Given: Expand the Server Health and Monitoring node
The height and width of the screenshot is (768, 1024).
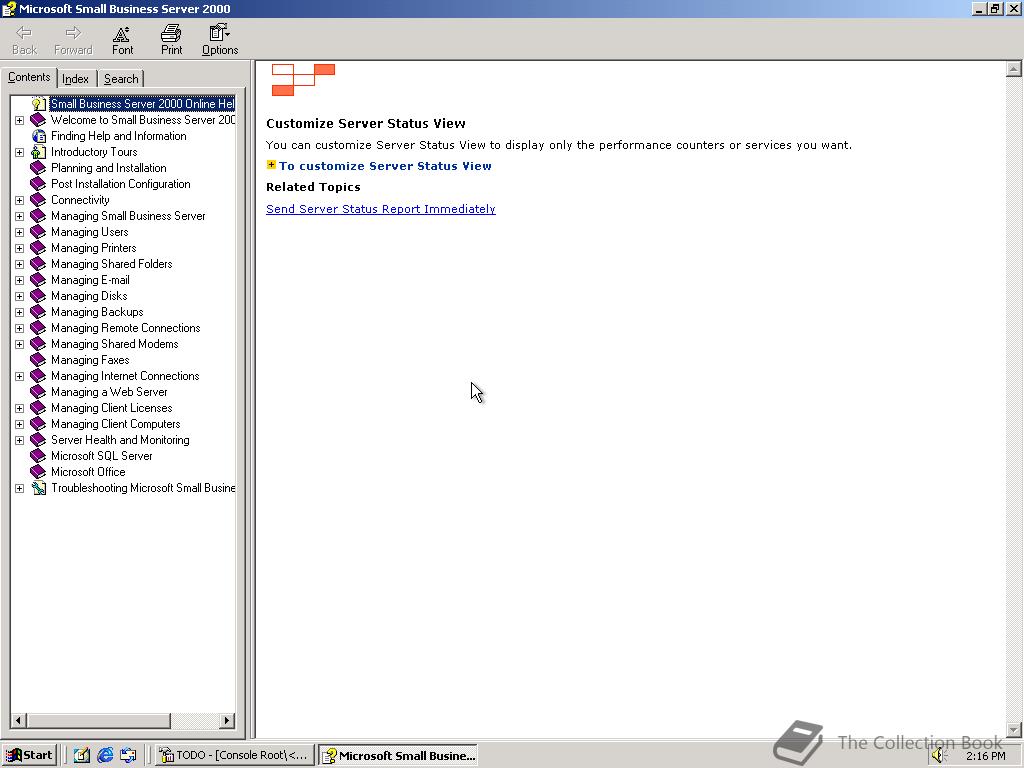Looking at the screenshot, I should pyautogui.click(x=20, y=440).
